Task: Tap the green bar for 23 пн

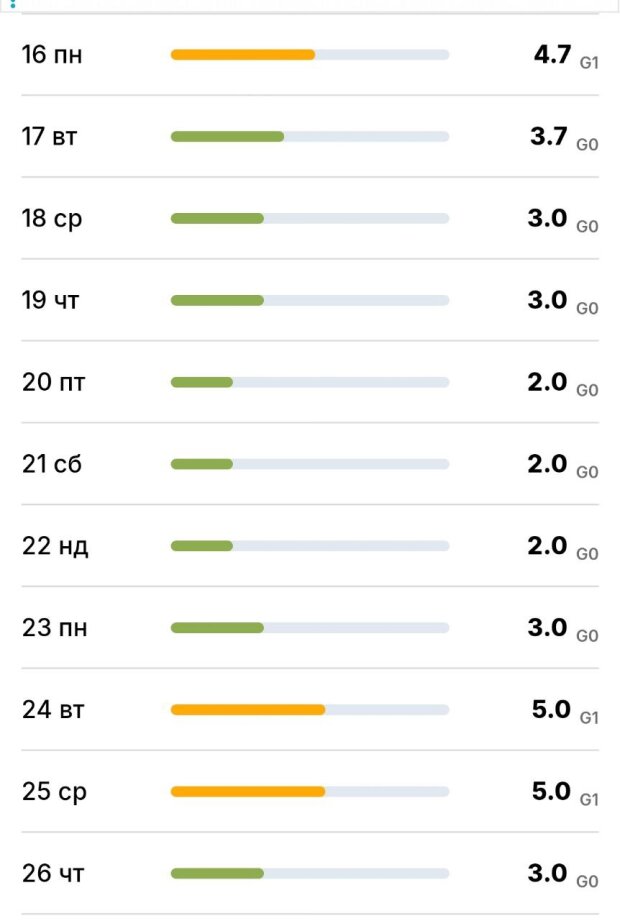Action: [217, 629]
